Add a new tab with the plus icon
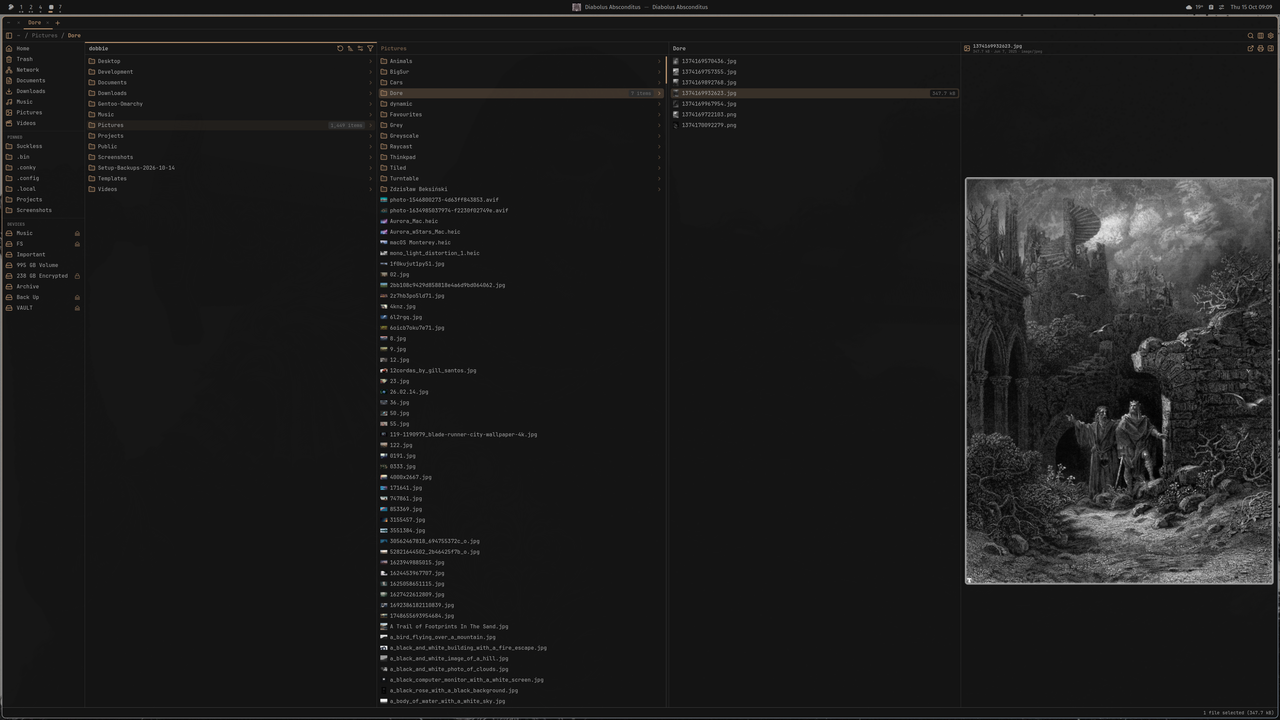1280x720 pixels. click(x=57, y=22)
